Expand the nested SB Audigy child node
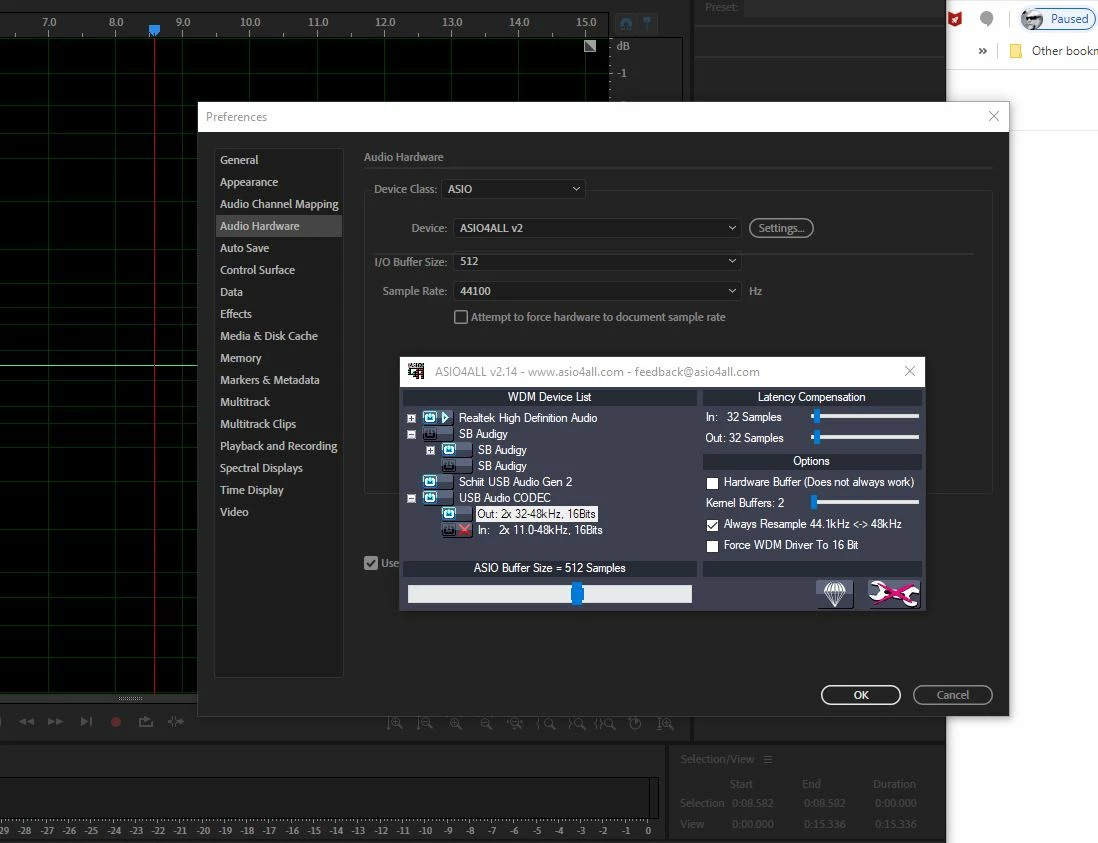The height and width of the screenshot is (843, 1098). (431, 450)
